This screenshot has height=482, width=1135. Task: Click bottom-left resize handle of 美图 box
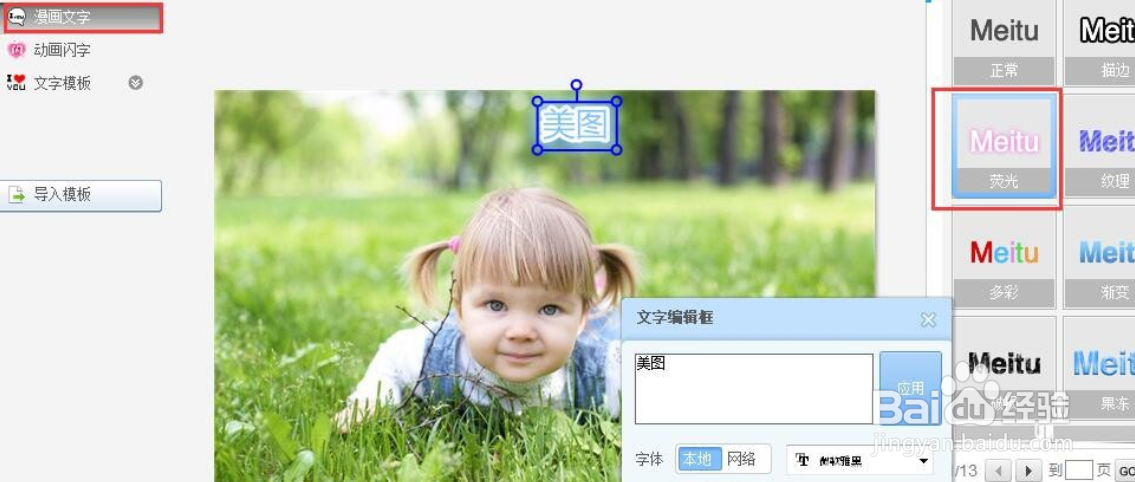[537, 150]
